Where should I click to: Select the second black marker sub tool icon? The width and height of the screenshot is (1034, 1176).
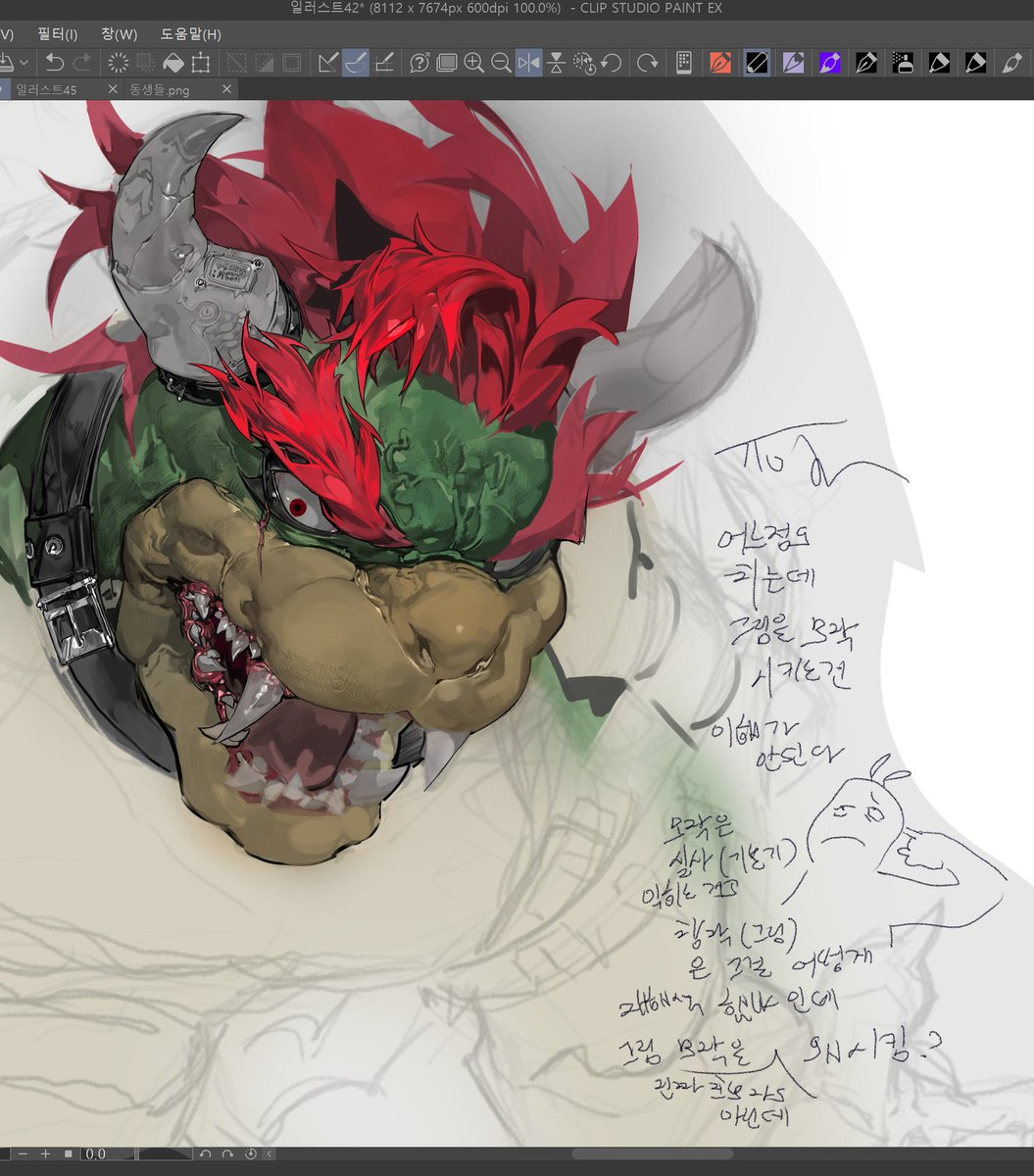pos(975,63)
